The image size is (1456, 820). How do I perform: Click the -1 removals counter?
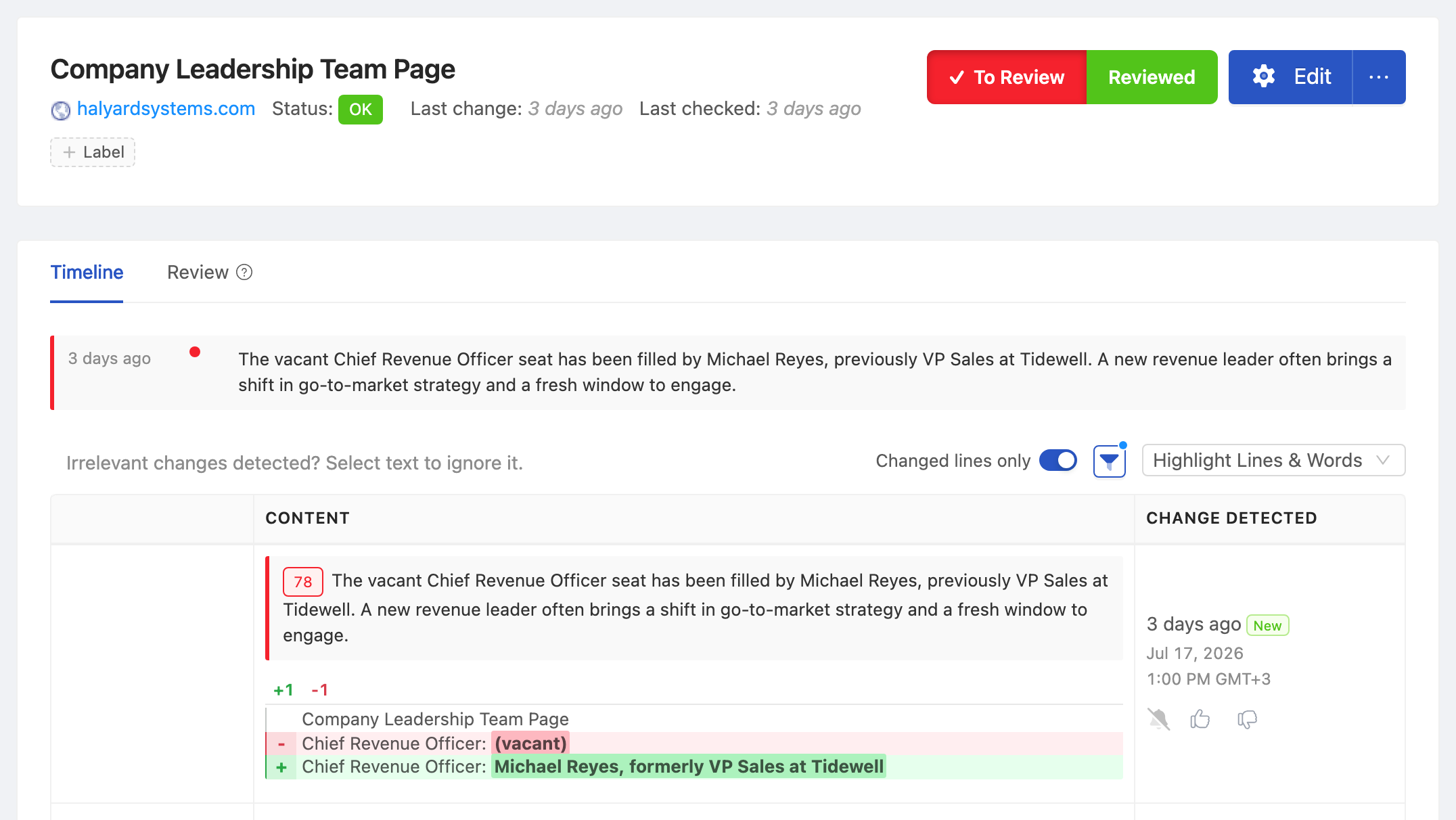click(319, 690)
